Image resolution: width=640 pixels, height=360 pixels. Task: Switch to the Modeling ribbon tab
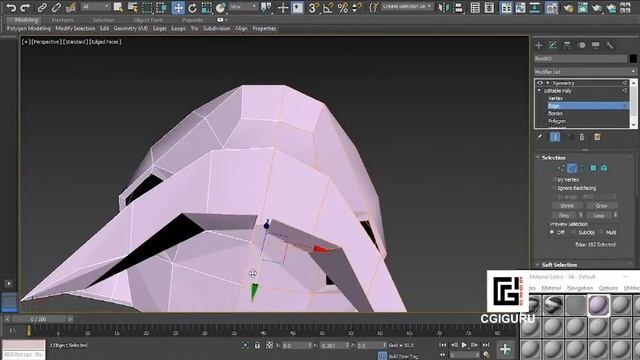tap(27, 20)
